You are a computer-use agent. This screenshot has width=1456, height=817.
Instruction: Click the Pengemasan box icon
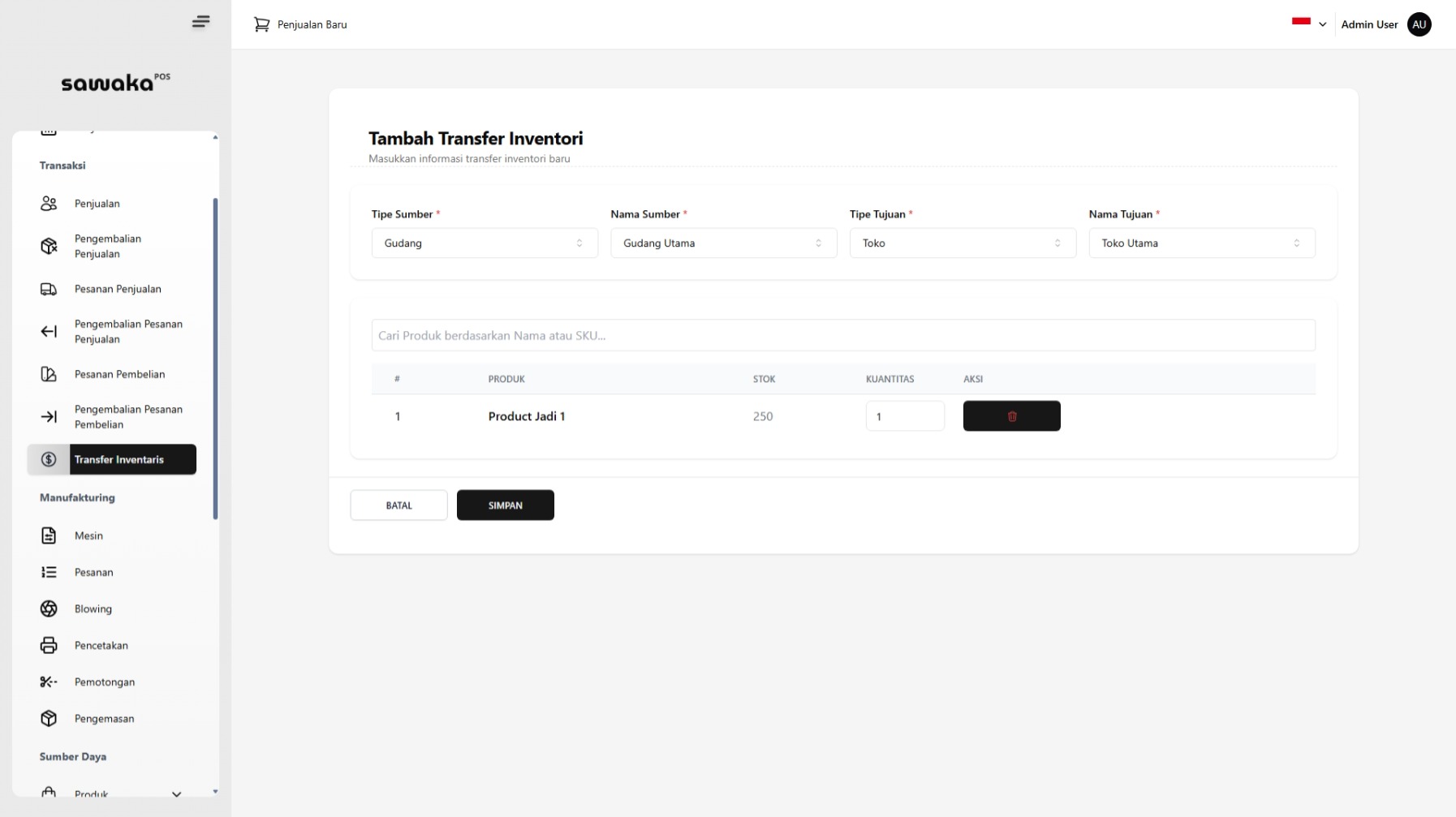point(49,718)
